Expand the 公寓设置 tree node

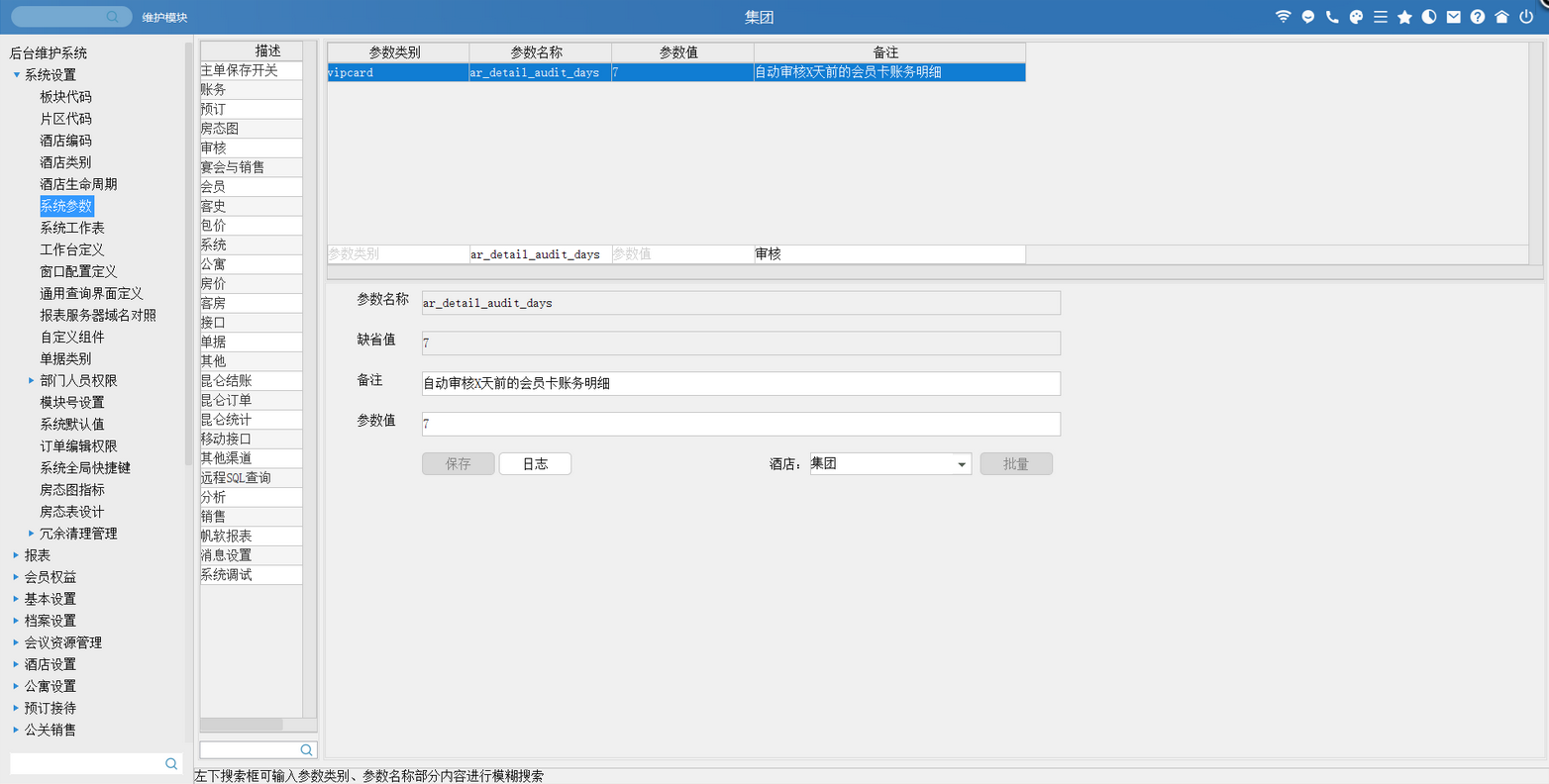point(16,685)
